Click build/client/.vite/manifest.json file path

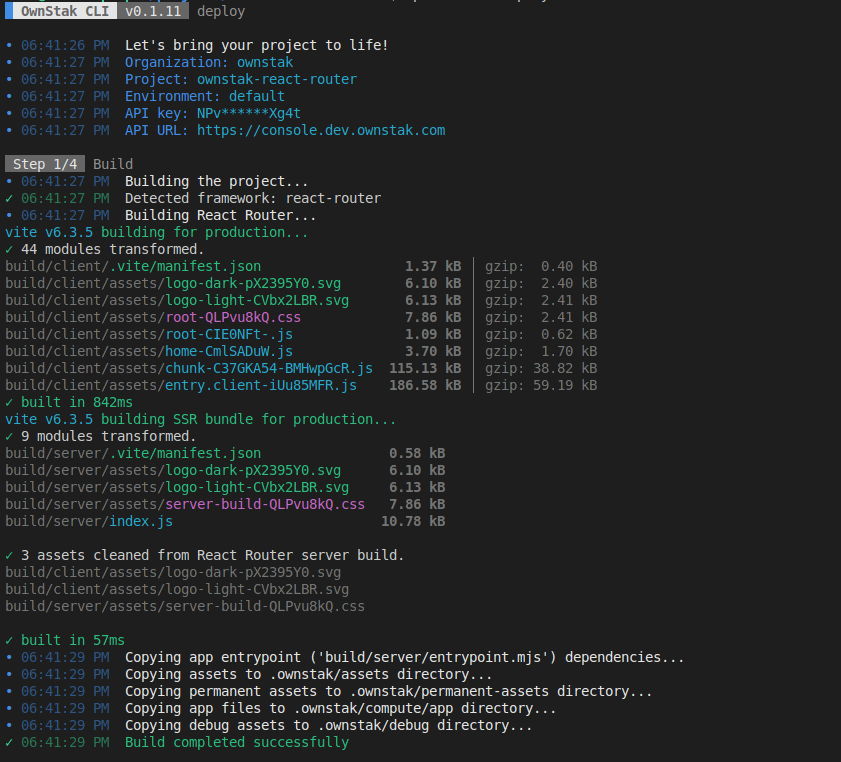tap(133, 267)
